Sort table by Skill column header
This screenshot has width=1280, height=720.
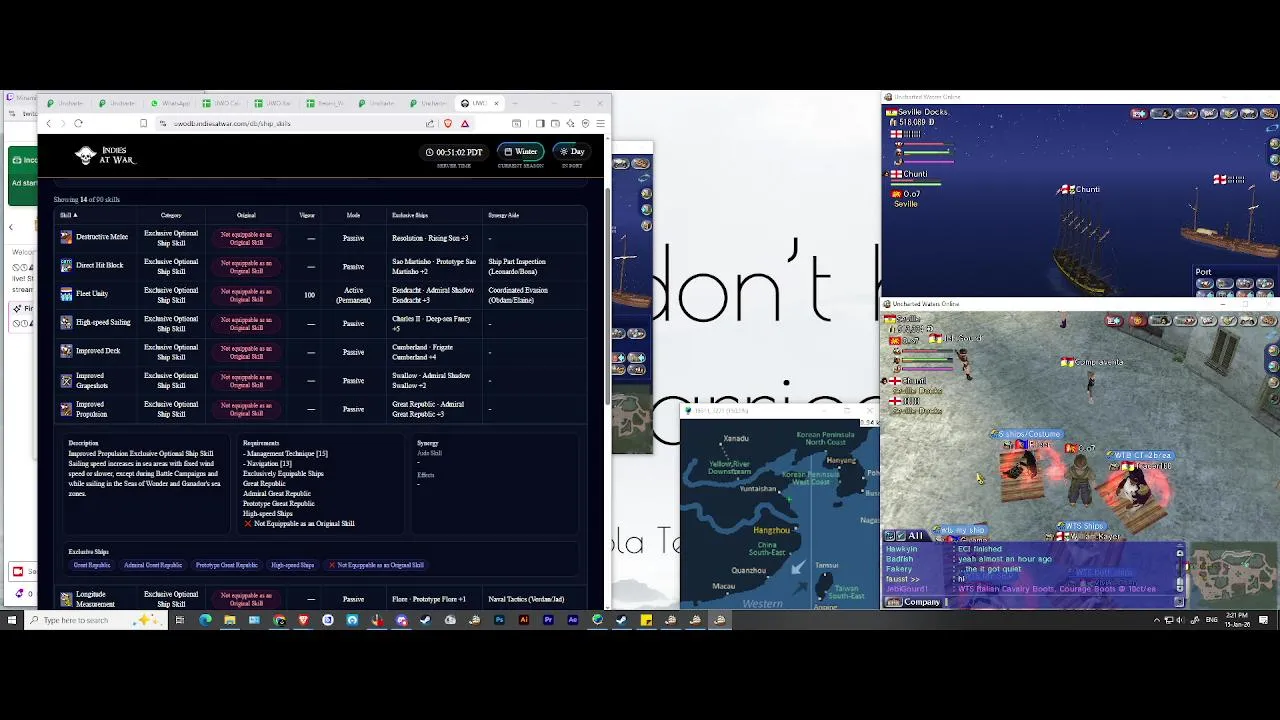[x=68, y=215]
